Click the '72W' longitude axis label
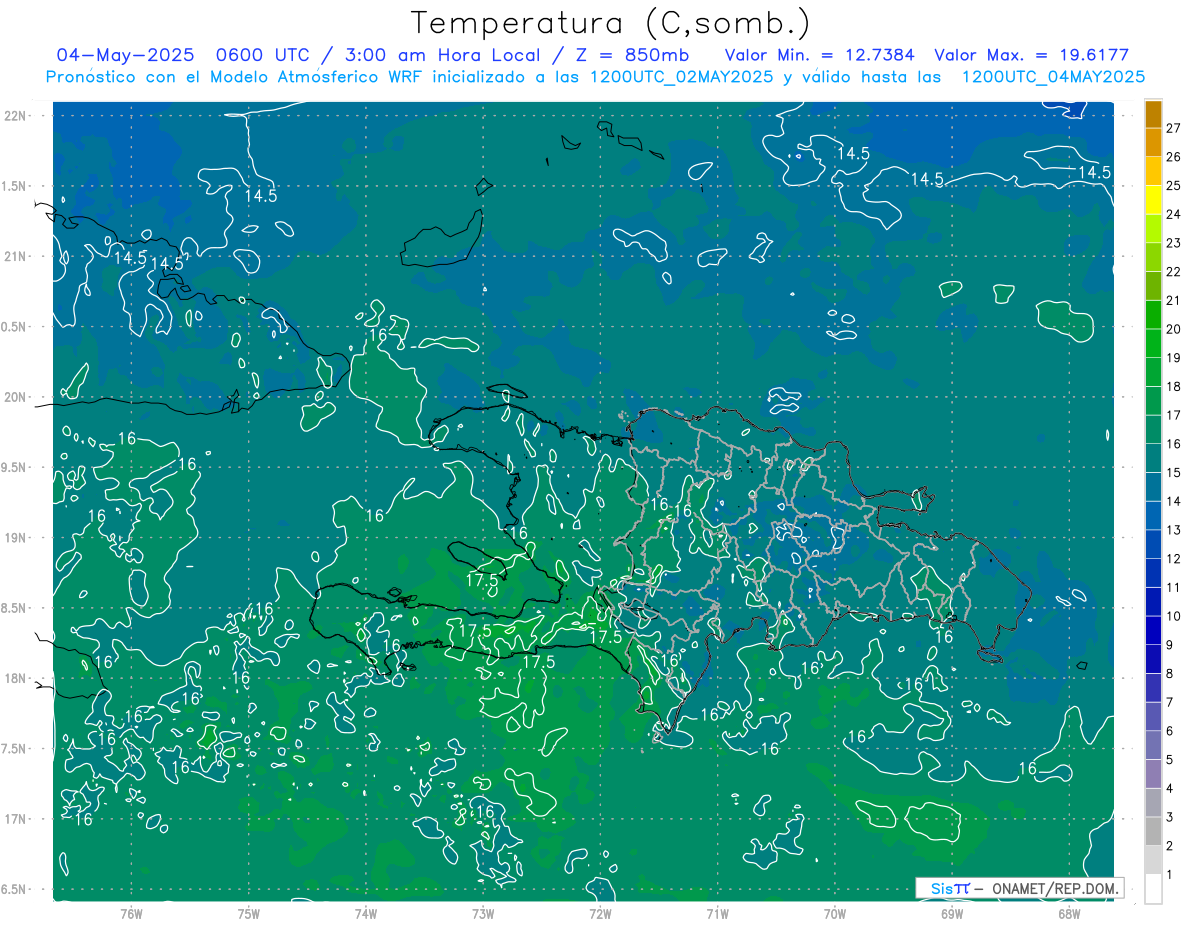 pos(600,913)
